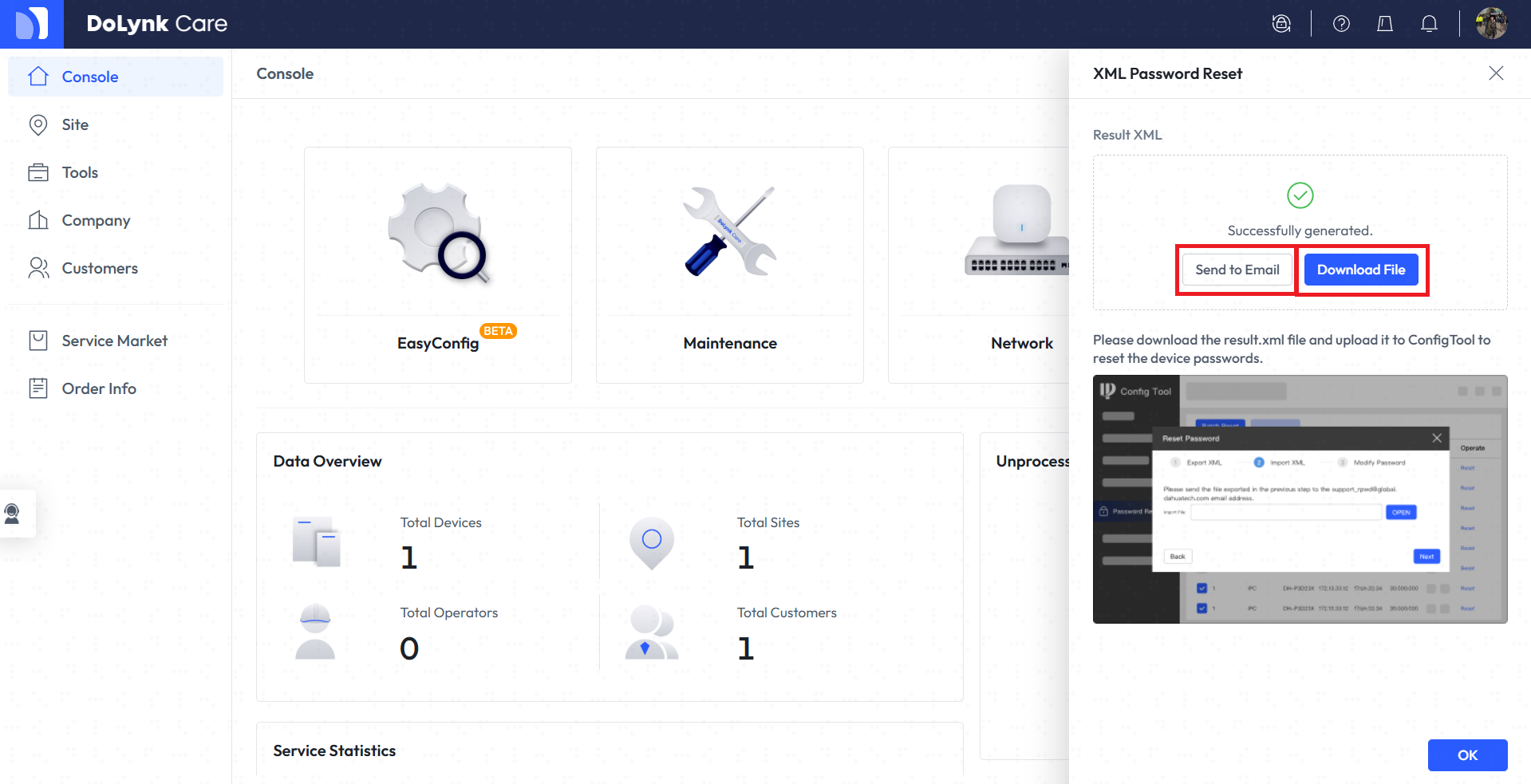Screen dimensions: 1531x784
Task: Open the help question mark icon
Action: coord(1341,24)
